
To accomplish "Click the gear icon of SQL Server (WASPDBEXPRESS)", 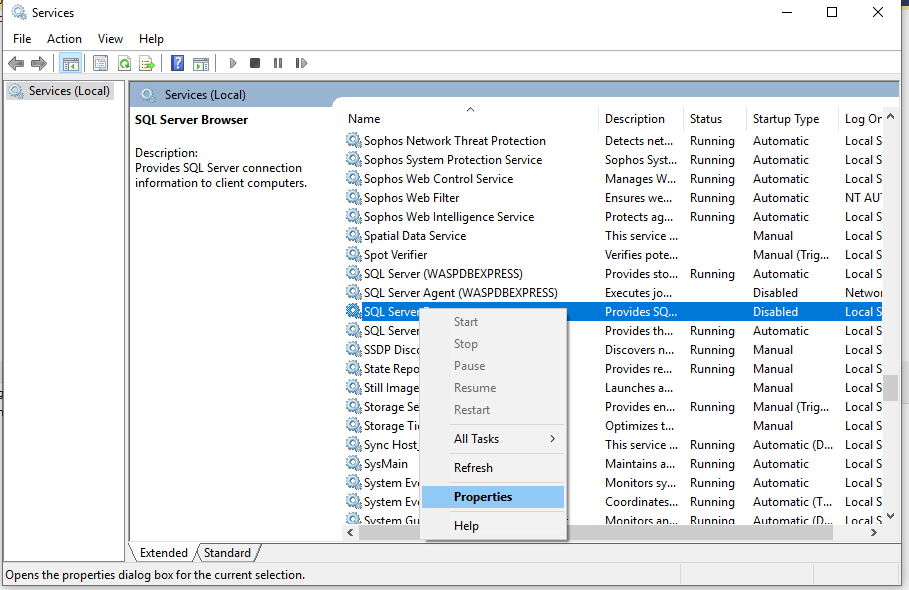I will click(354, 274).
